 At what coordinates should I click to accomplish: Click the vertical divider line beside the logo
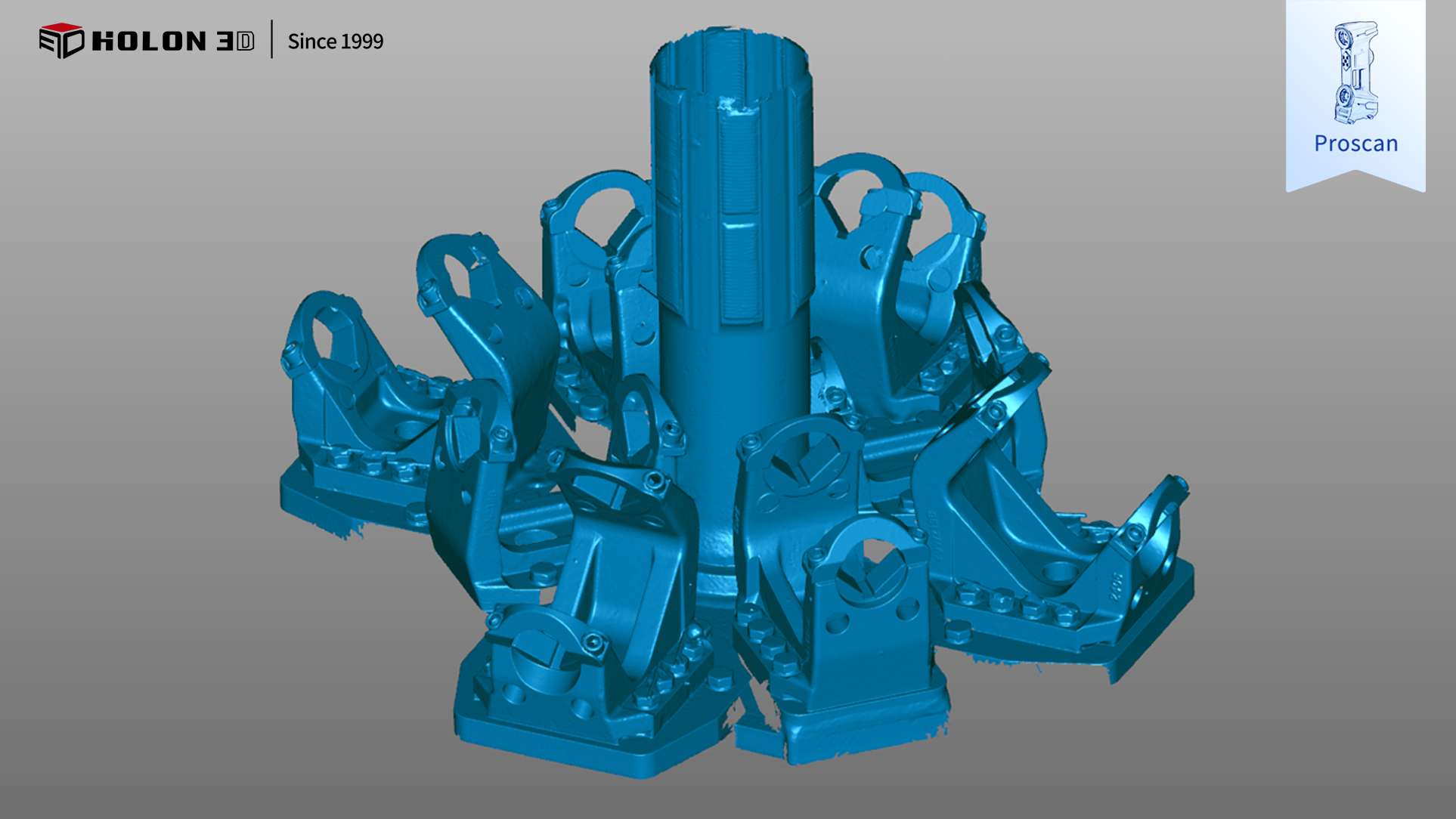pos(271,40)
